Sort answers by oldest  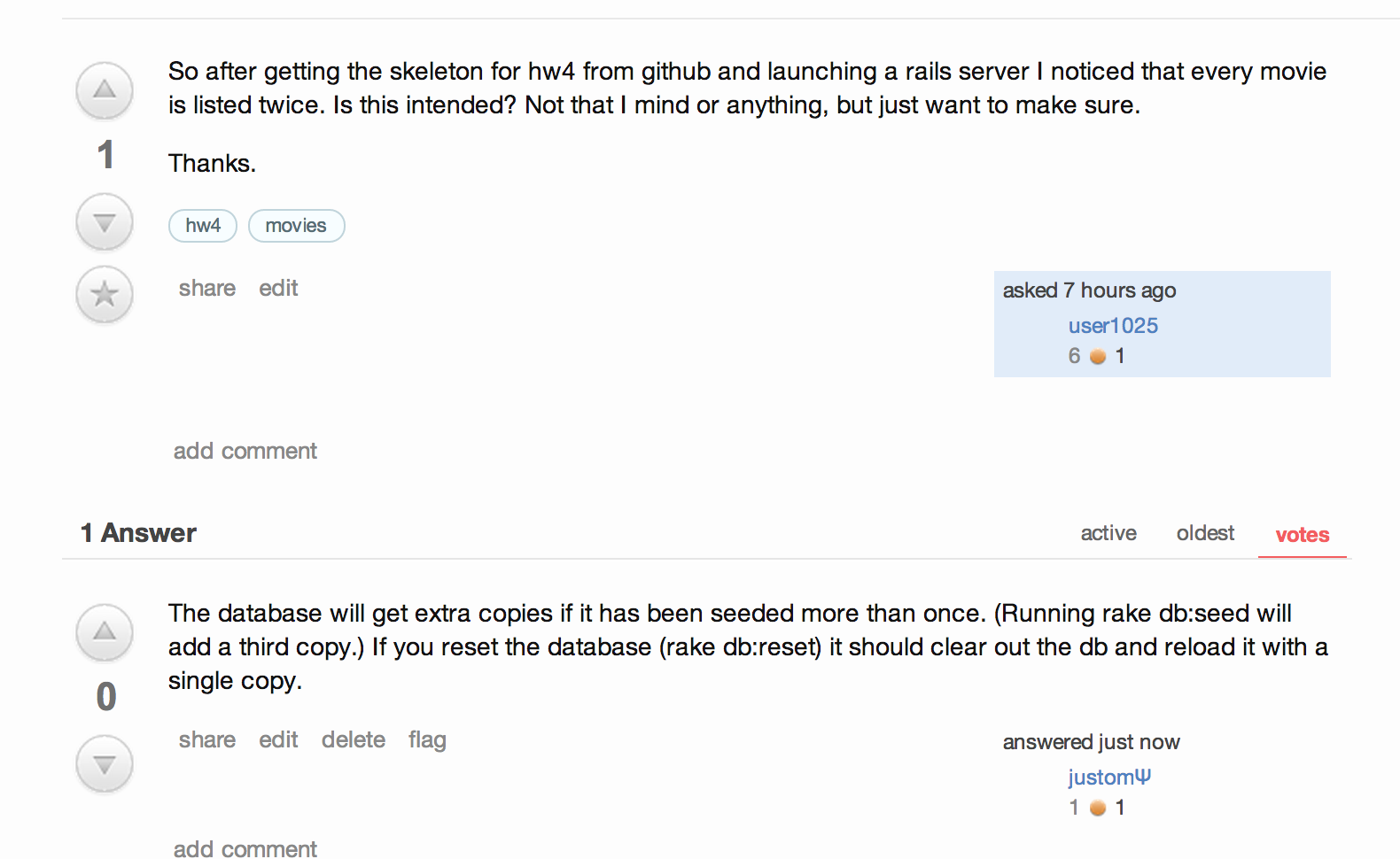1205,533
